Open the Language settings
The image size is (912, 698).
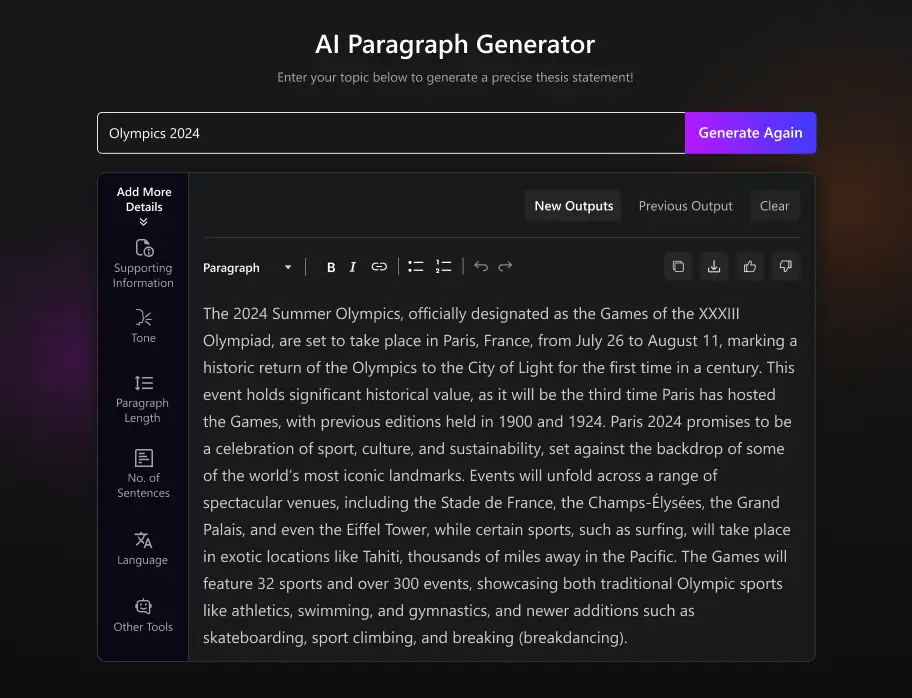coord(142,549)
